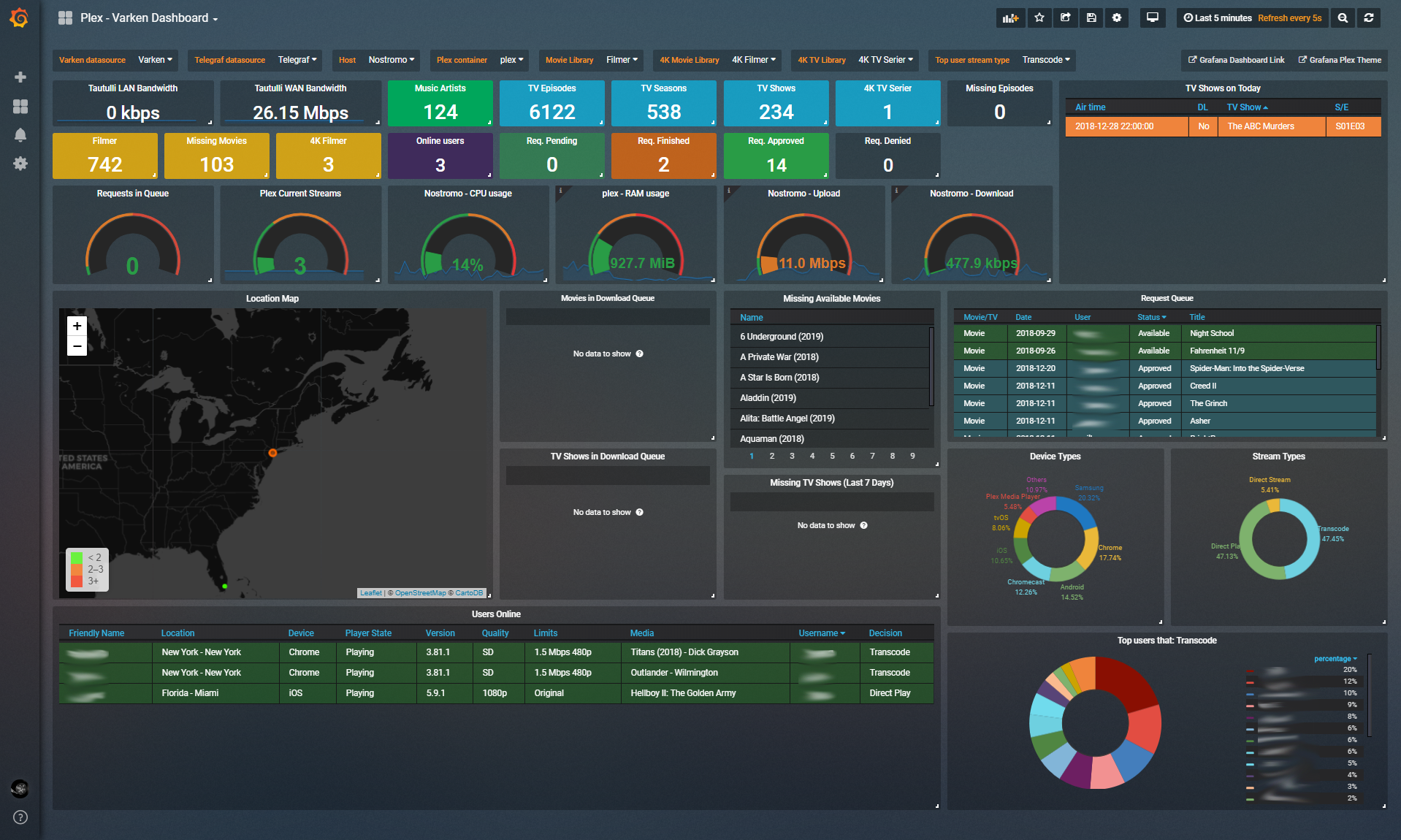Open dashboard settings gear in top toolbar
This screenshot has height=840, width=1401.
1117,18
